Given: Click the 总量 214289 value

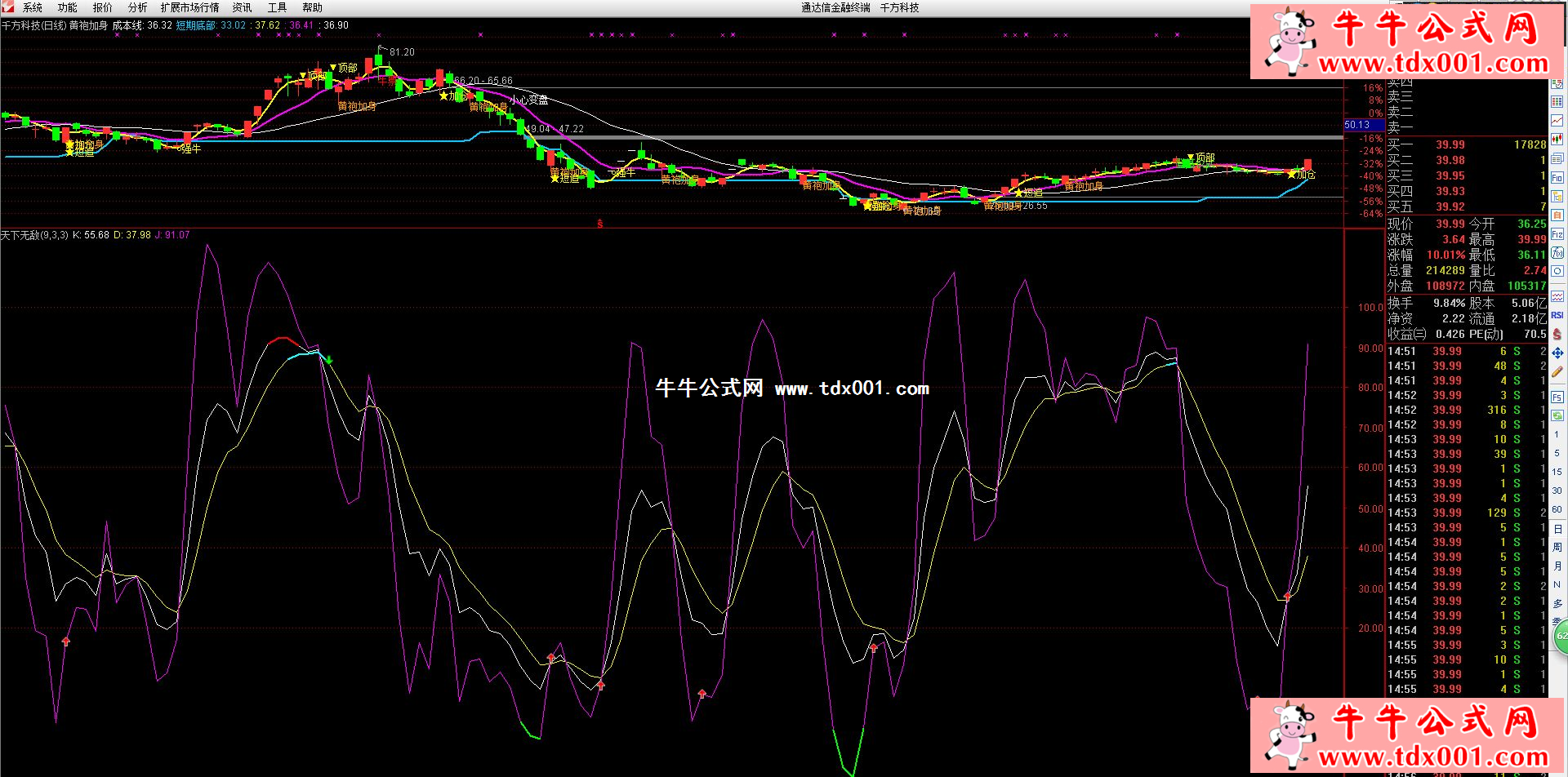Looking at the screenshot, I should click(x=1445, y=270).
